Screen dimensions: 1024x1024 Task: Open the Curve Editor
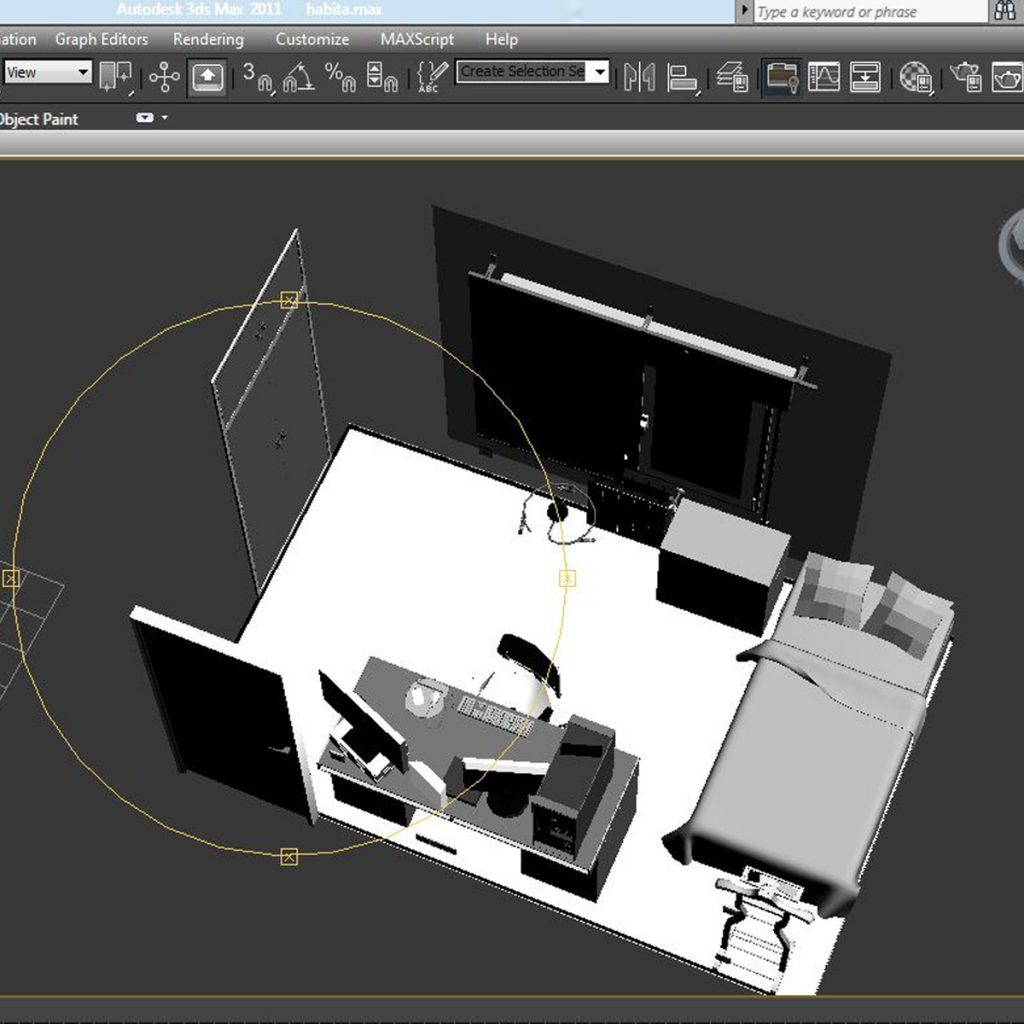point(824,77)
